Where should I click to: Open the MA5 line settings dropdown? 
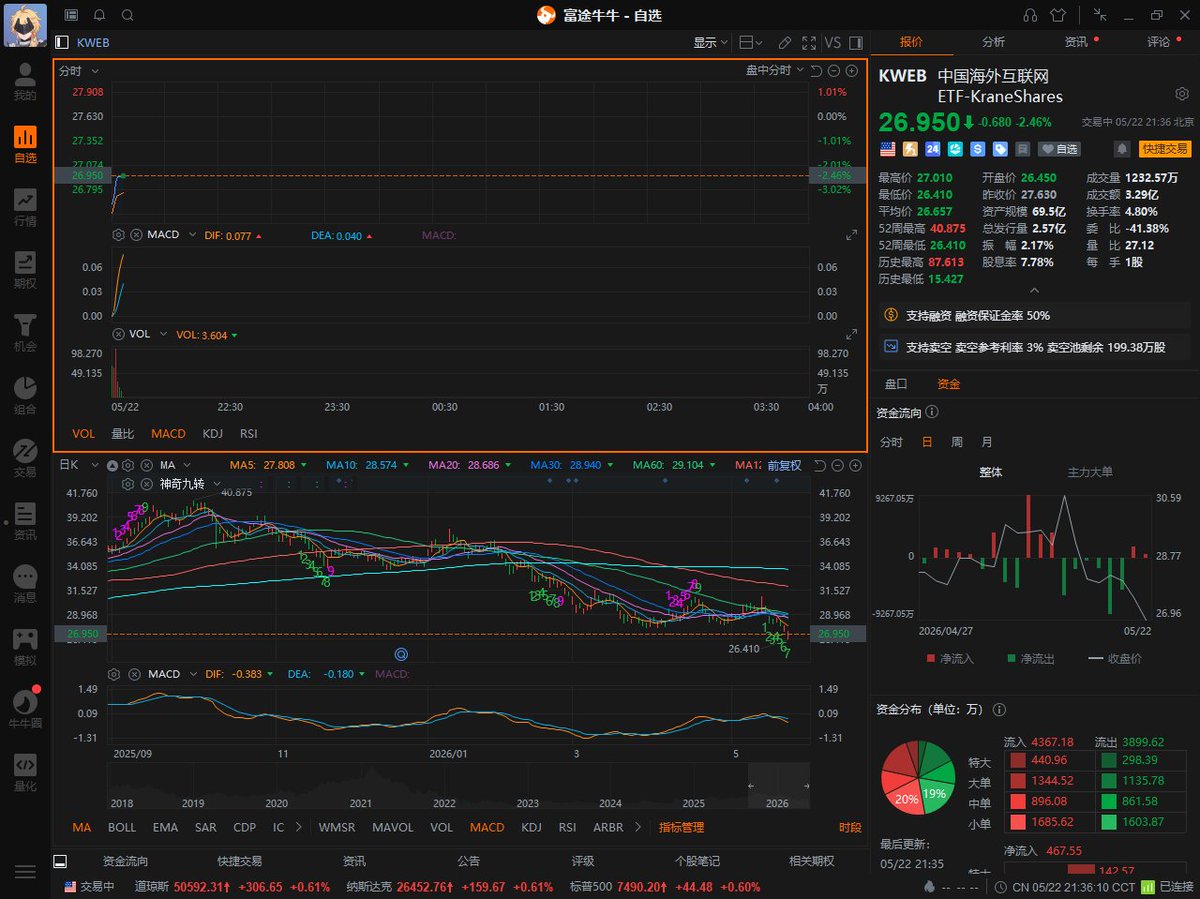[x=306, y=465]
